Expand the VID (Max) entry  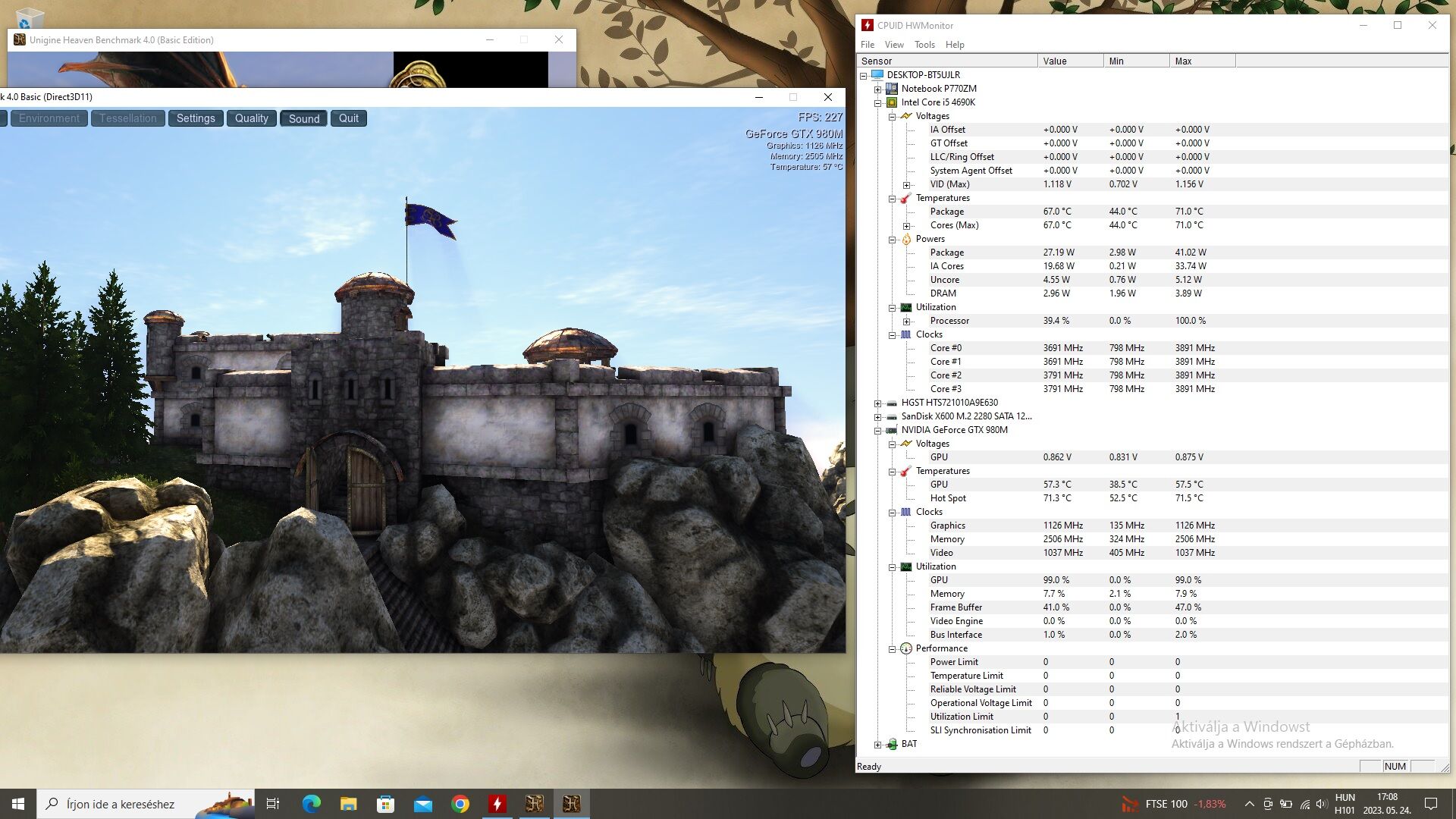tap(907, 184)
